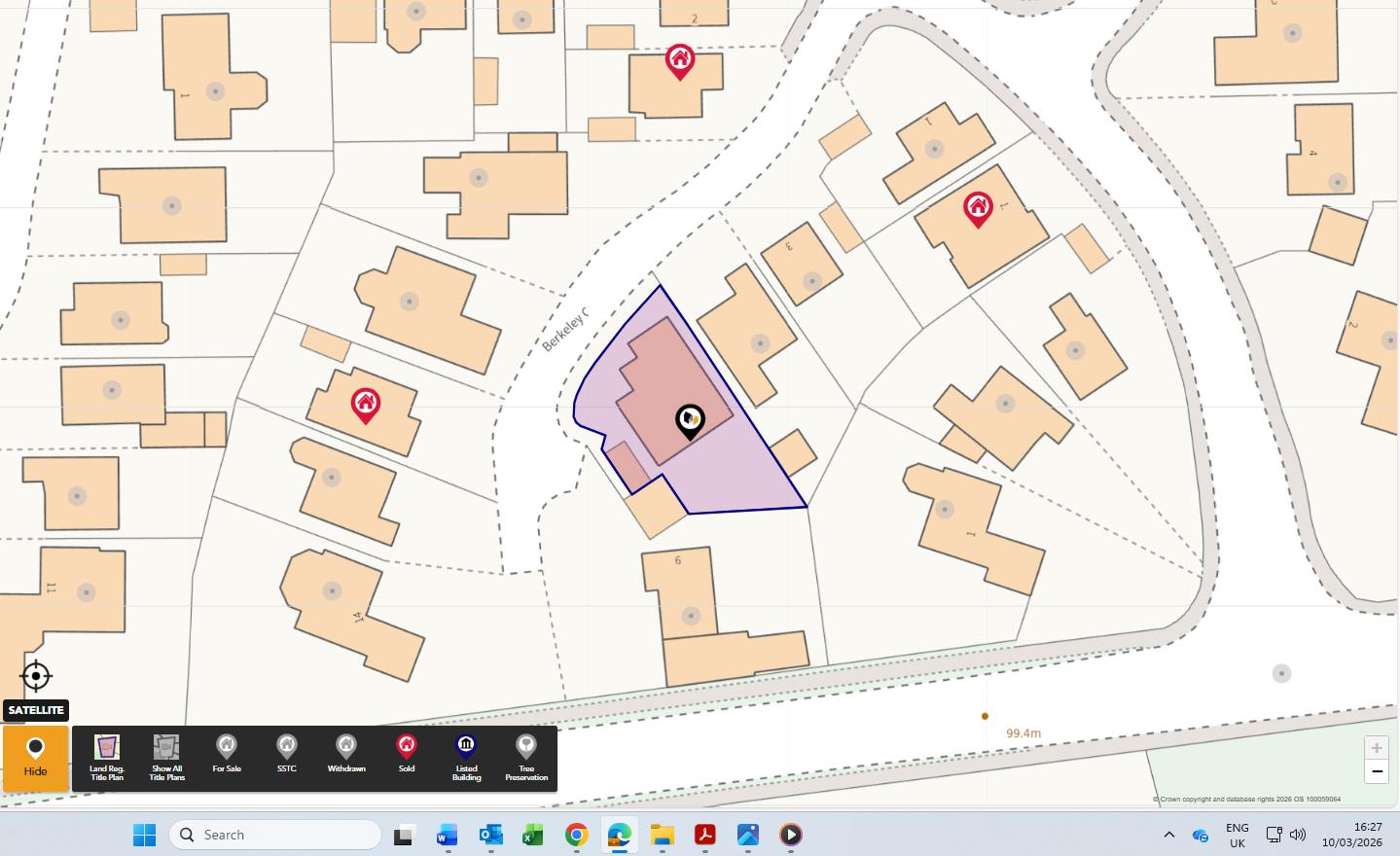The height and width of the screenshot is (856, 1400).
Task: Toggle Sold property markers off
Action: tap(407, 756)
